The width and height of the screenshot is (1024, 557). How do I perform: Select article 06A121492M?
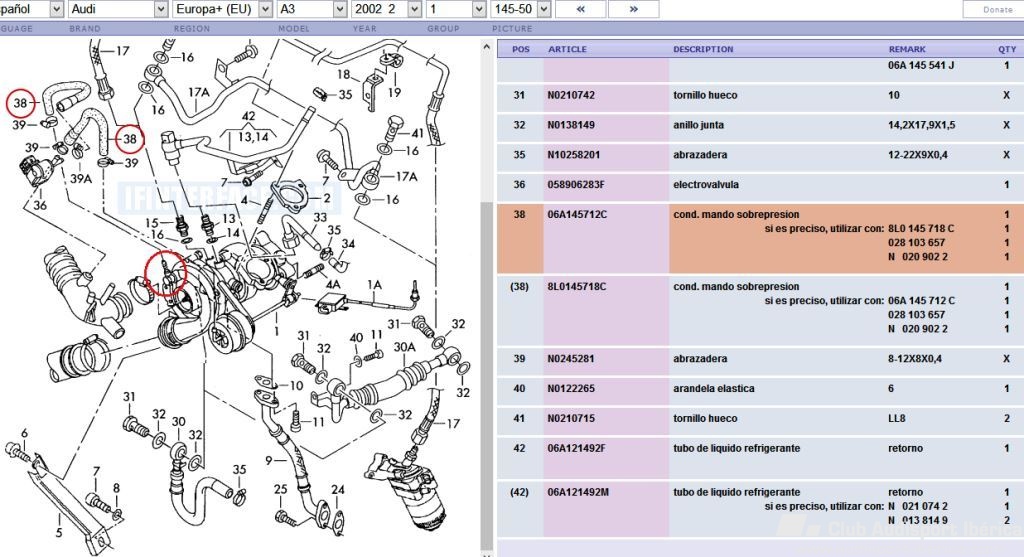[578, 492]
